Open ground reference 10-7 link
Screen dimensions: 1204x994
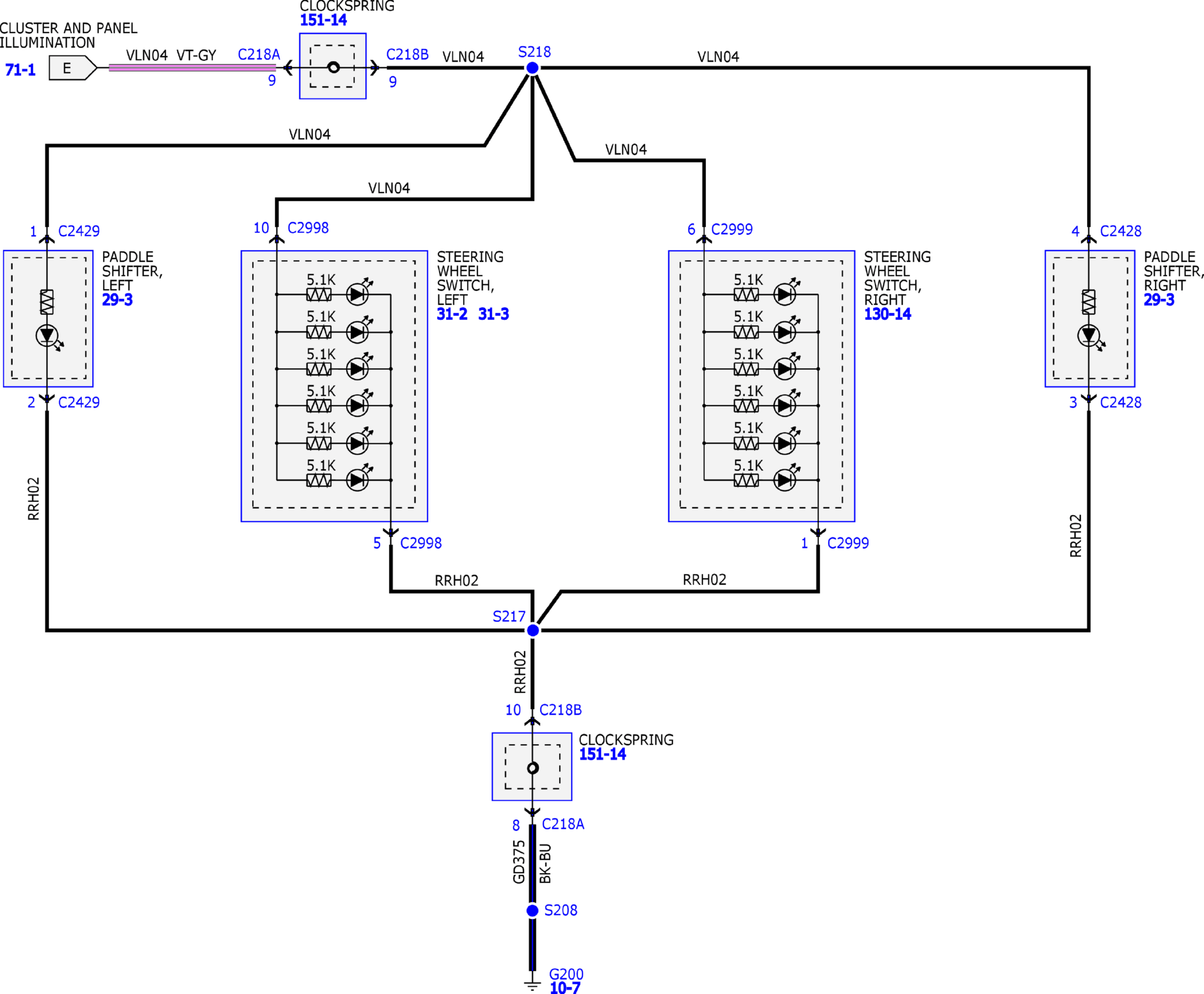565,988
